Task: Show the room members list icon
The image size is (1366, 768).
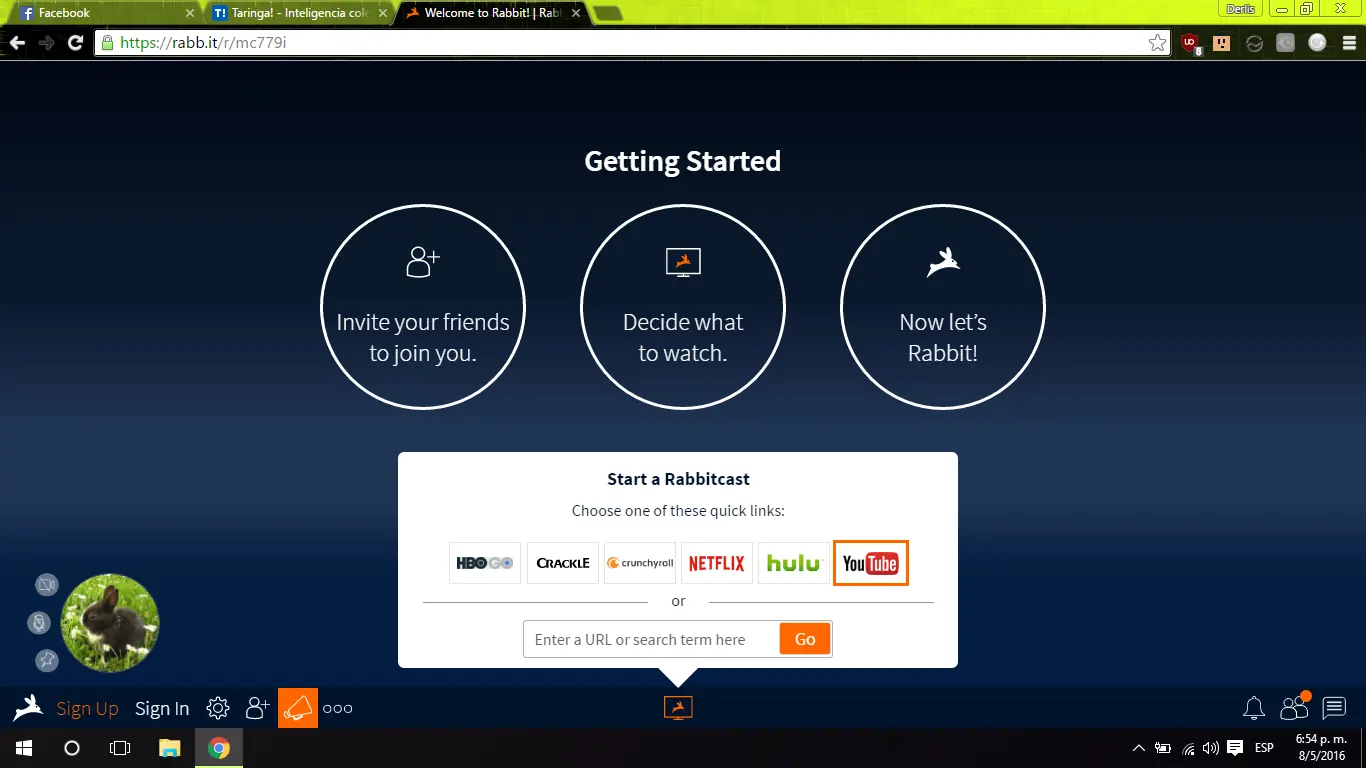Action: coord(1295,707)
